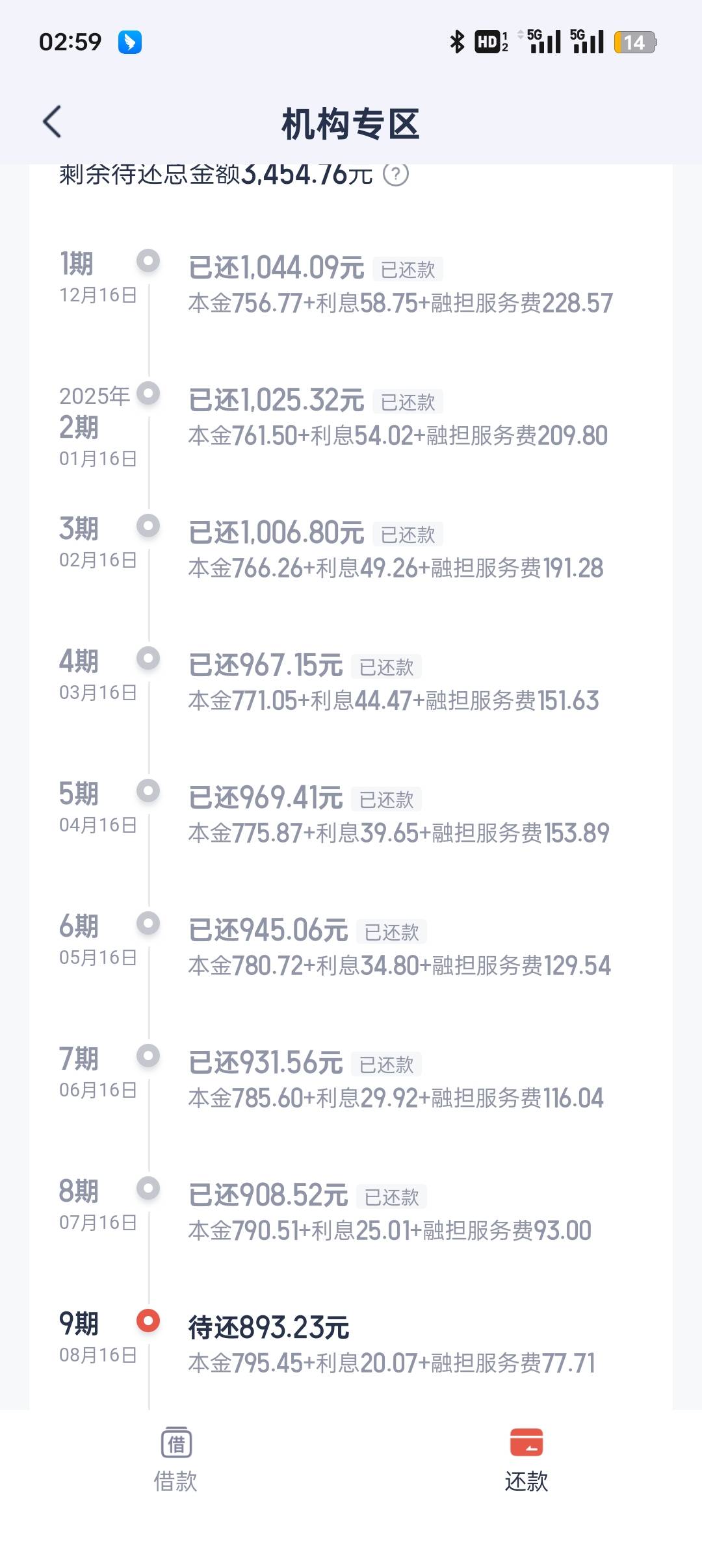702x1568 pixels.
Task: Tap the 借款 borrow tab icon
Action: (176, 1443)
